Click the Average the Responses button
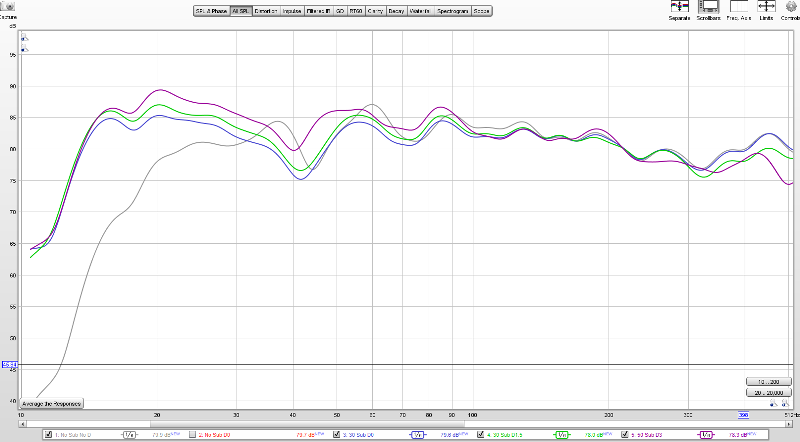 click(48, 404)
